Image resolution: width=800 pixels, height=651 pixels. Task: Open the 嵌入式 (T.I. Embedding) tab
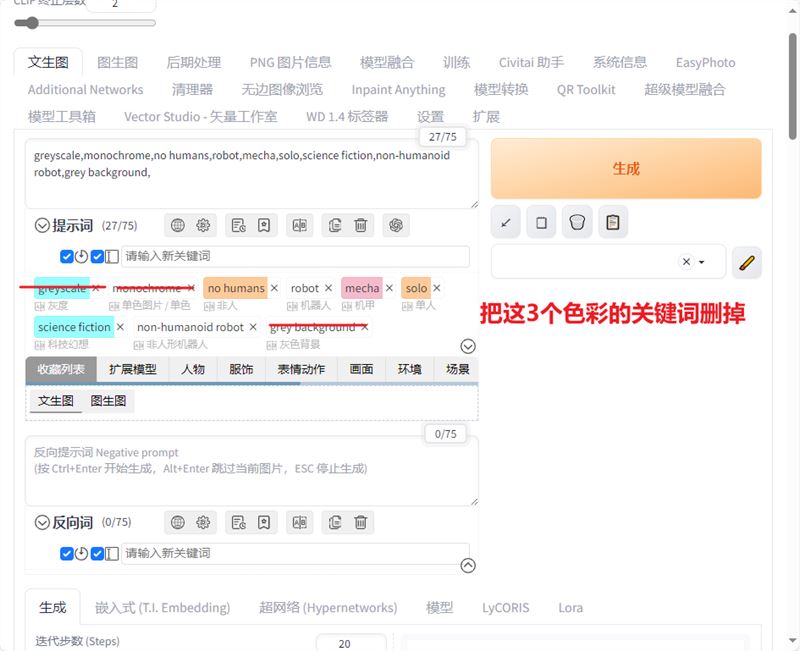(x=162, y=607)
